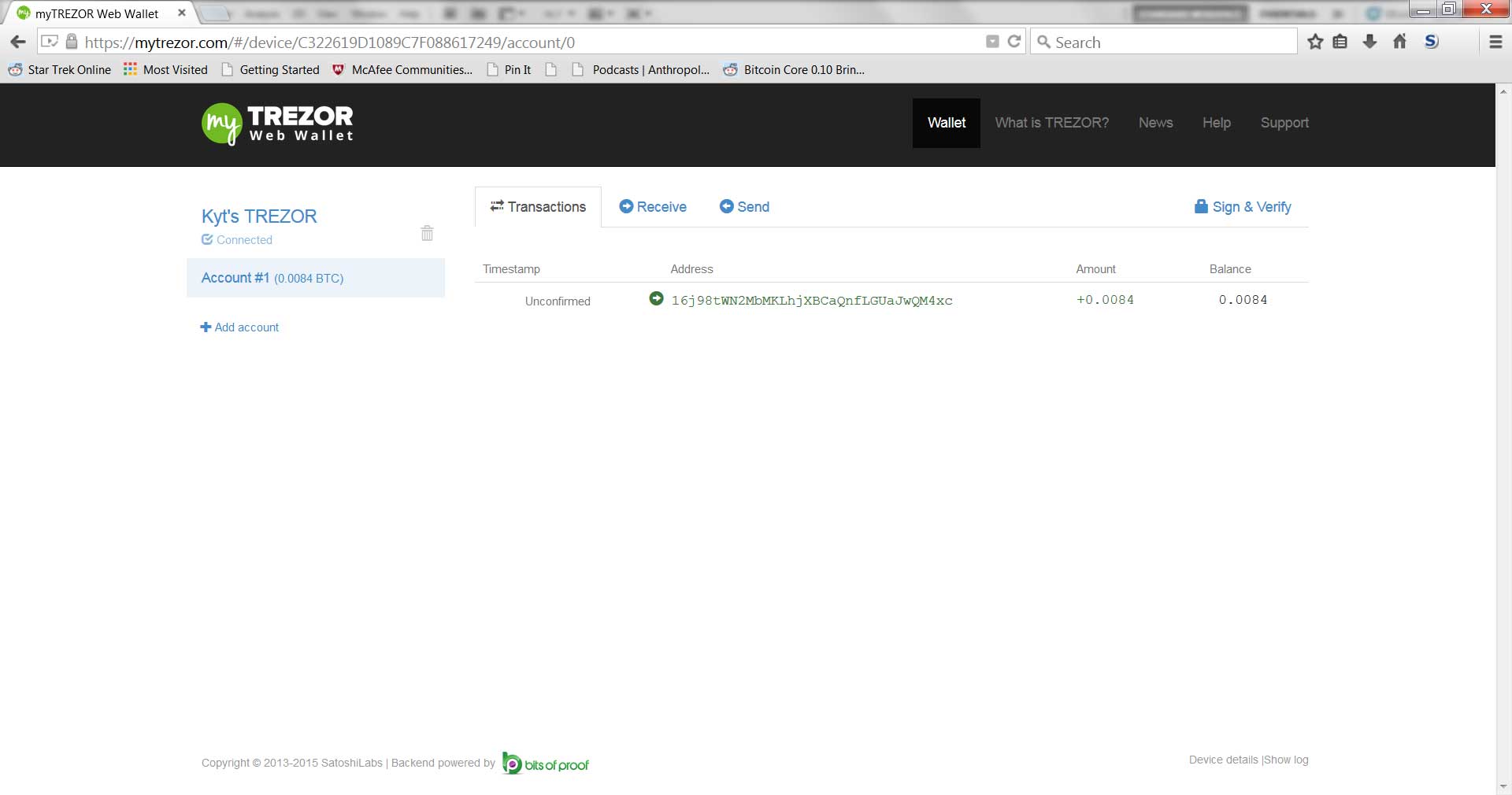Click the browser Search field
The image size is (1512, 795).
point(1164,43)
